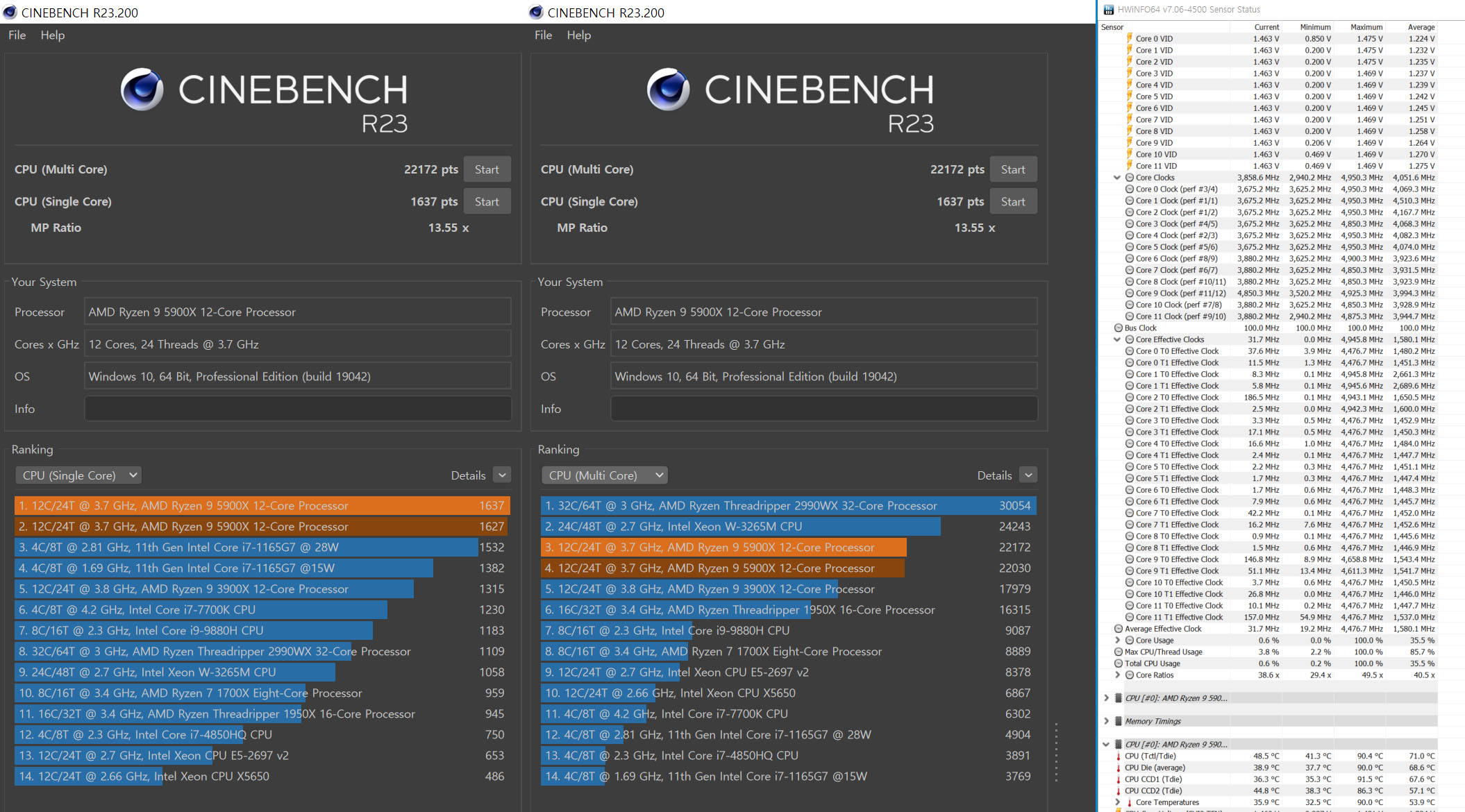Open Help menu in right Cinebench window
This screenshot has width=1465, height=812.
[x=578, y=35]
